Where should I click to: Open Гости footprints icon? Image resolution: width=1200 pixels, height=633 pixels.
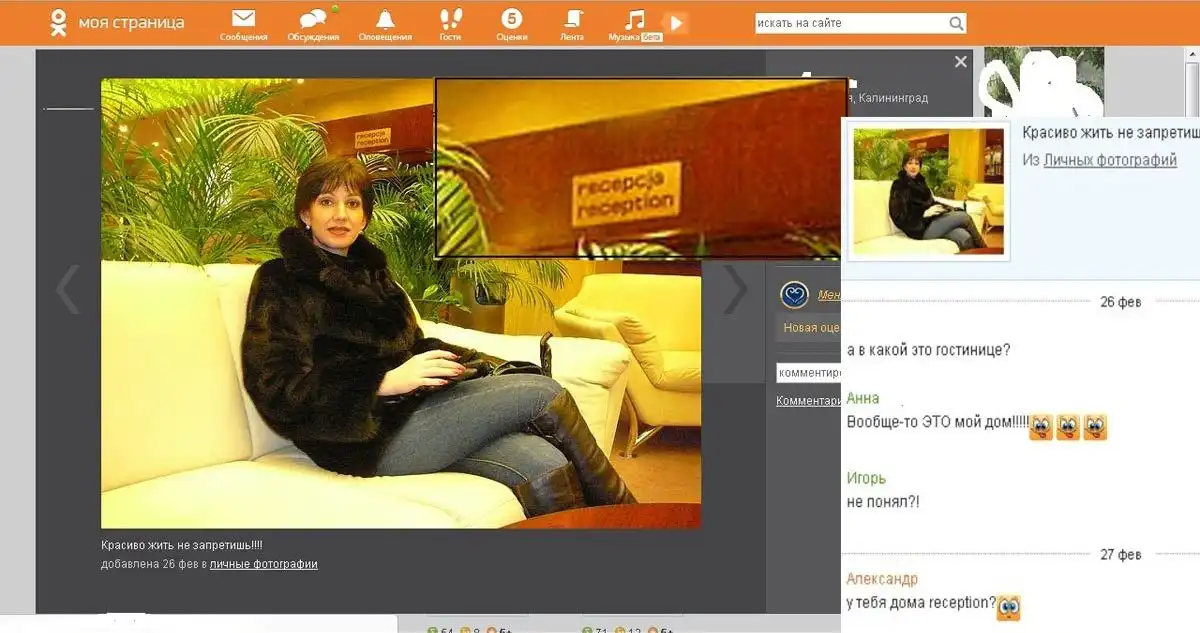point(451,19)
